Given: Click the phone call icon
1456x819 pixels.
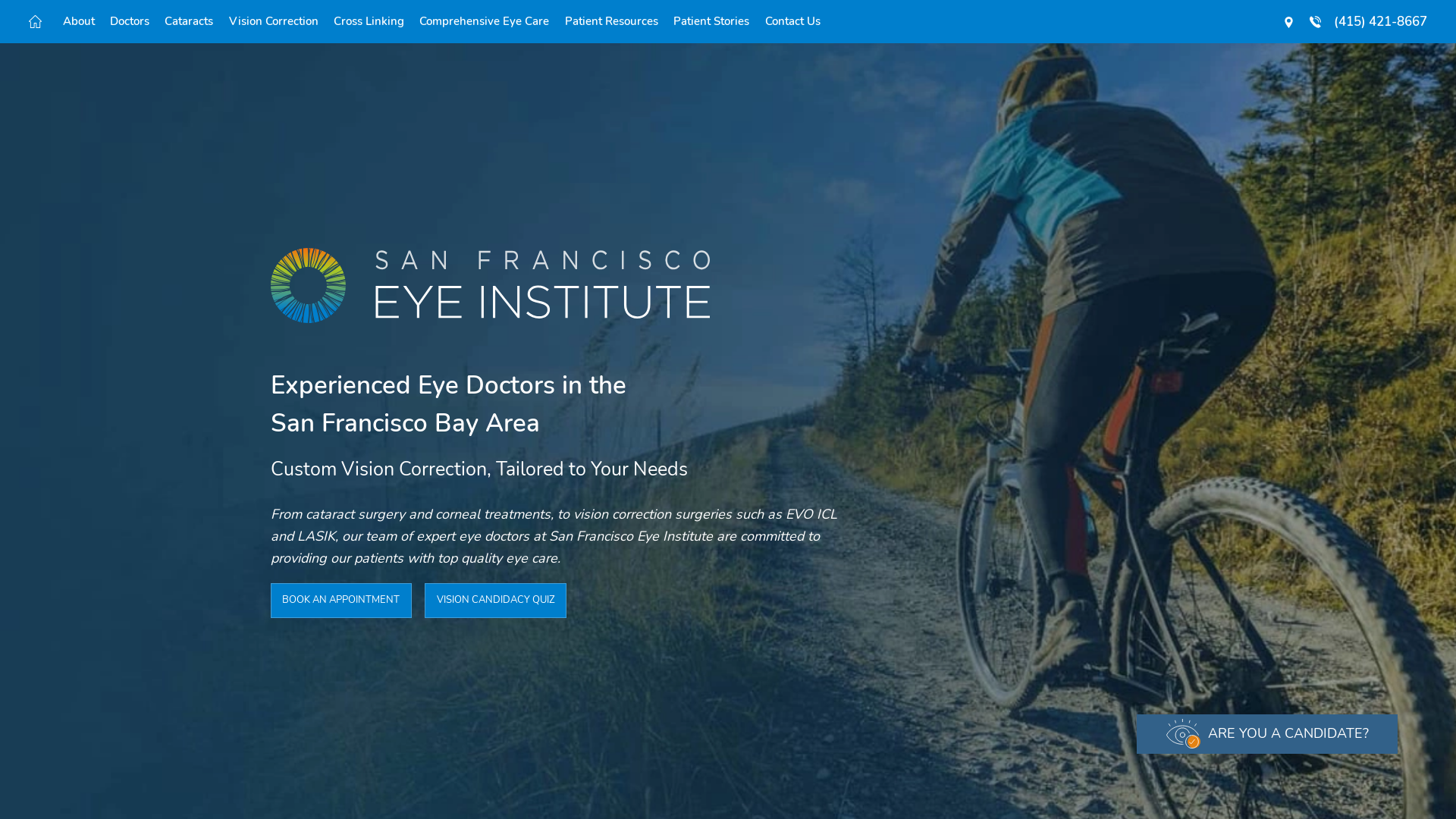Looking at the screenshot, I should tap(1315, 22).
